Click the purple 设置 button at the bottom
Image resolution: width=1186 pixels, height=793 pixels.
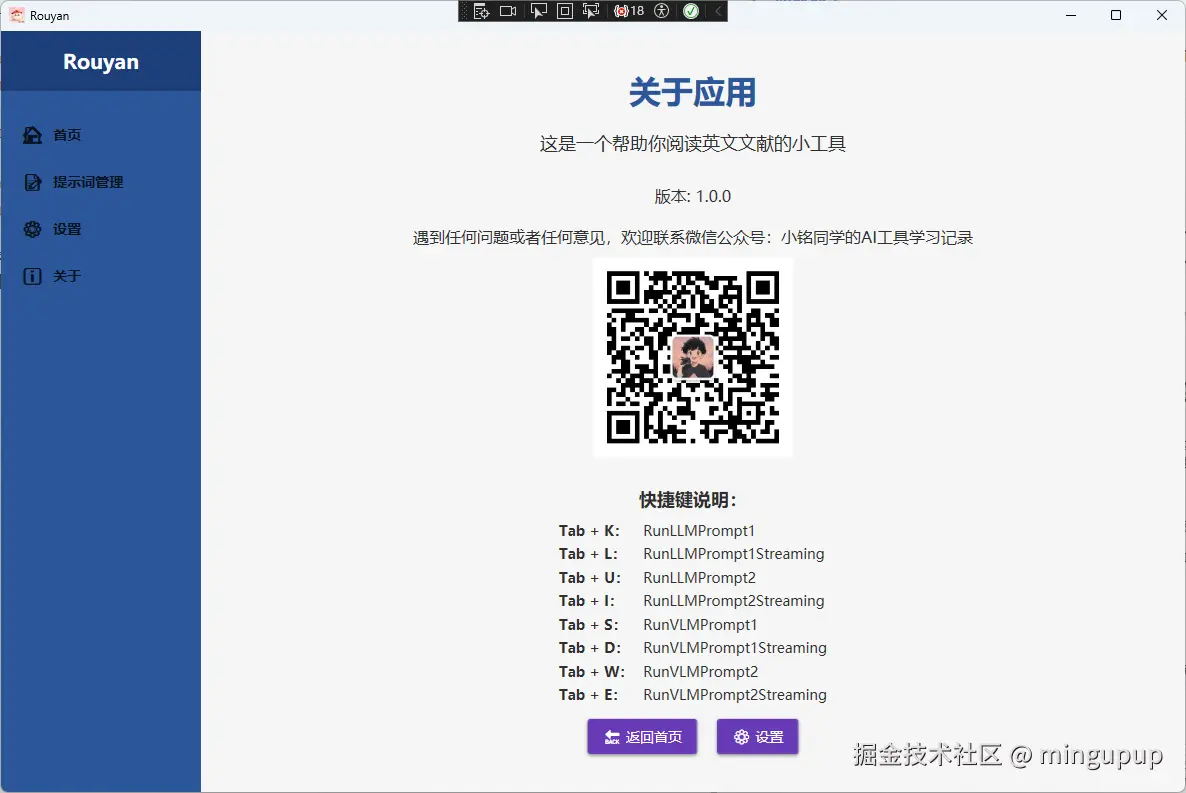point(757,736)
